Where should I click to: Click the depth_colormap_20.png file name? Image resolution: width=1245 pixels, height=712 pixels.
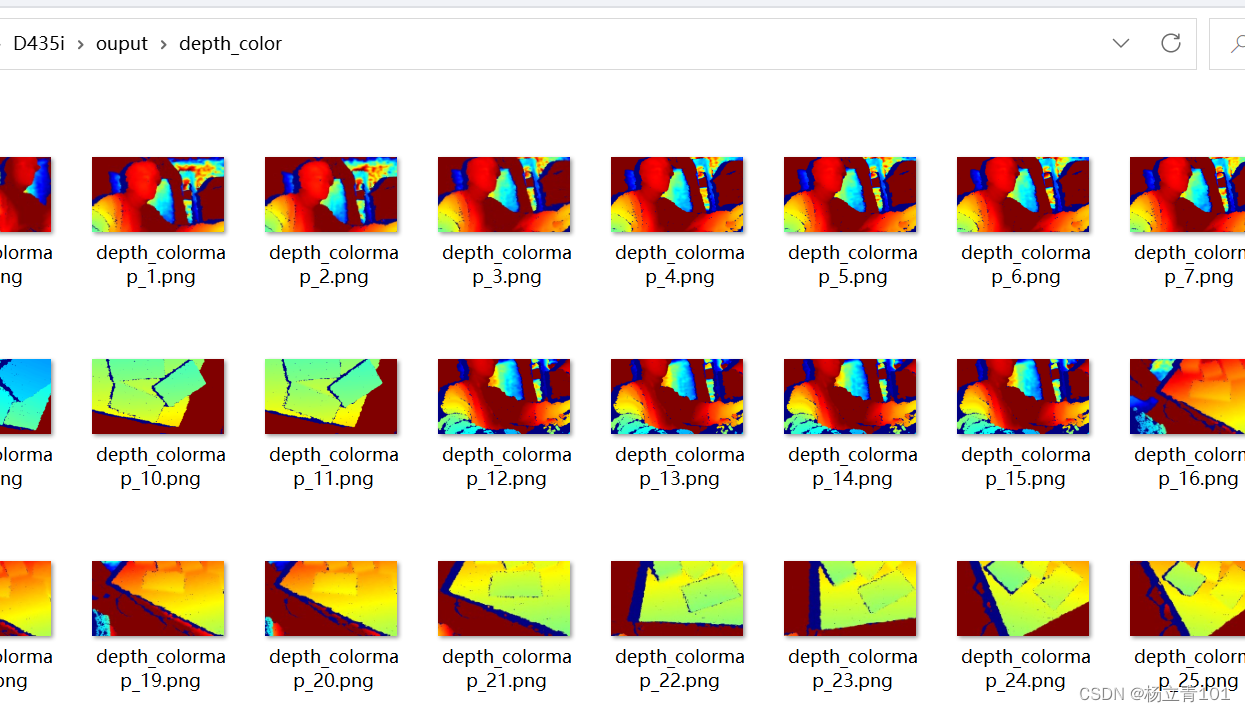click(x=334, y=669)
